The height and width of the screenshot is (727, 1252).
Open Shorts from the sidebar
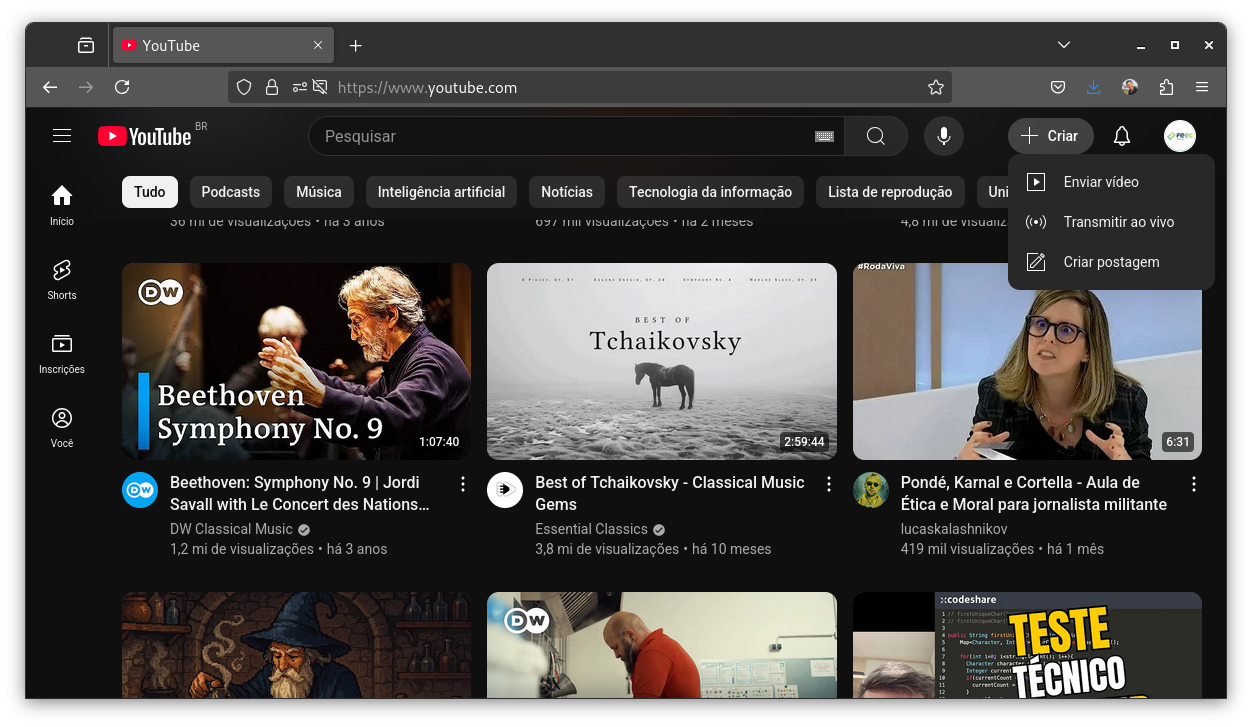pos(62,279)
